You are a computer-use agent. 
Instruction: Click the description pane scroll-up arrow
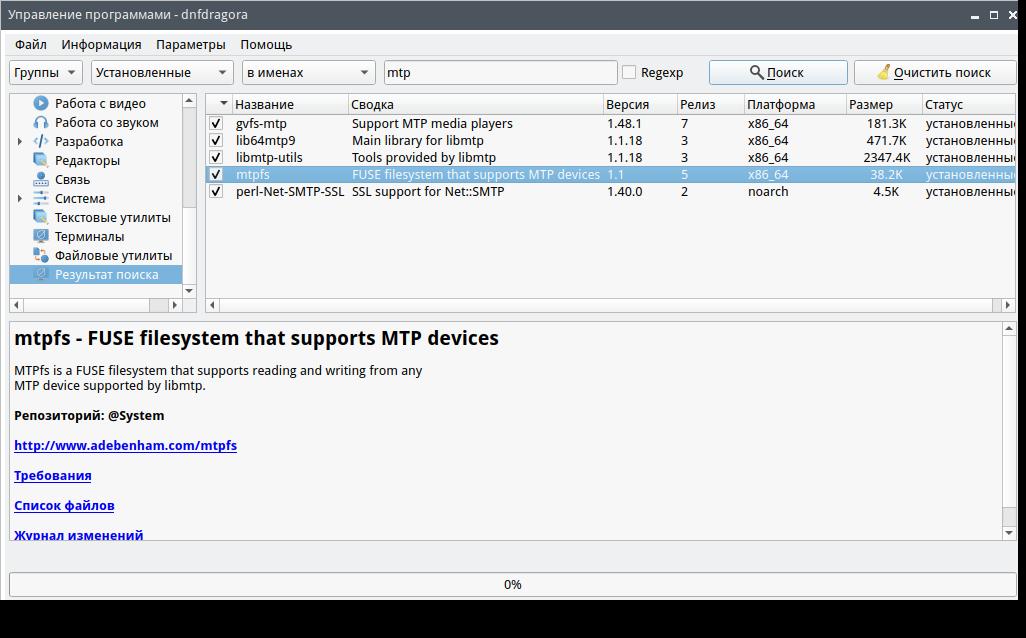tap(1009, 329)
